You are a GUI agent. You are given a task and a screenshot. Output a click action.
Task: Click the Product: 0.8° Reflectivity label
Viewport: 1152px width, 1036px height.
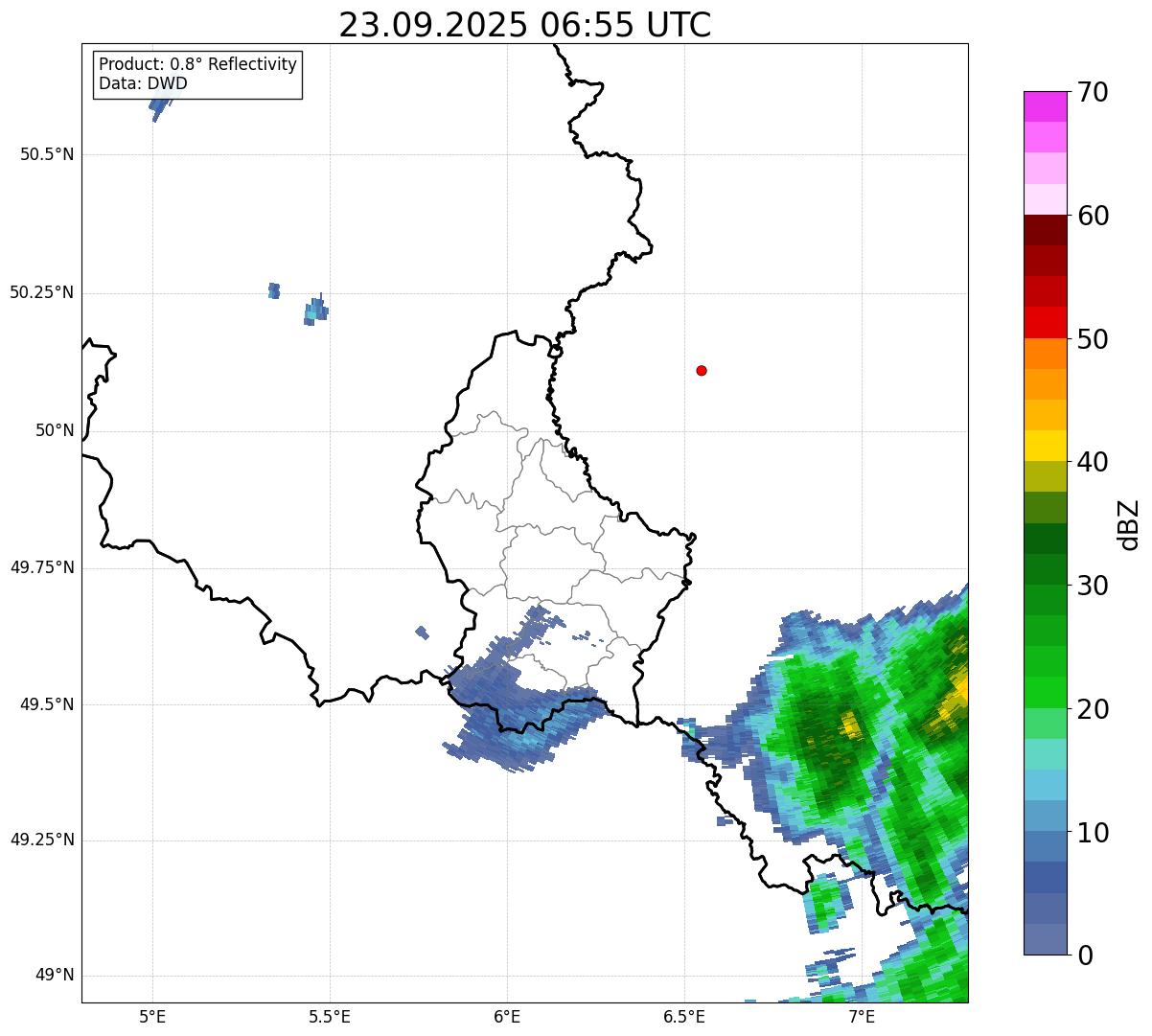[198, 64]
